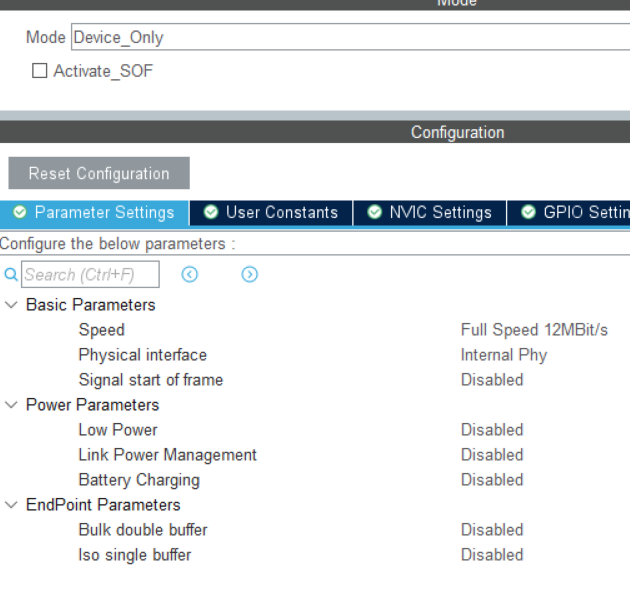Click green check icon on Parameter Settings tab
Screen dimensions: 630x591
(20, 212)
